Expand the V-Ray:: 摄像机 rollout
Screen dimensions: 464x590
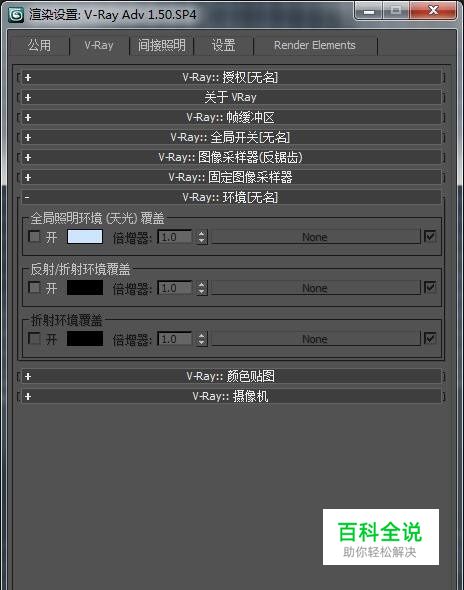click(231, 396)
